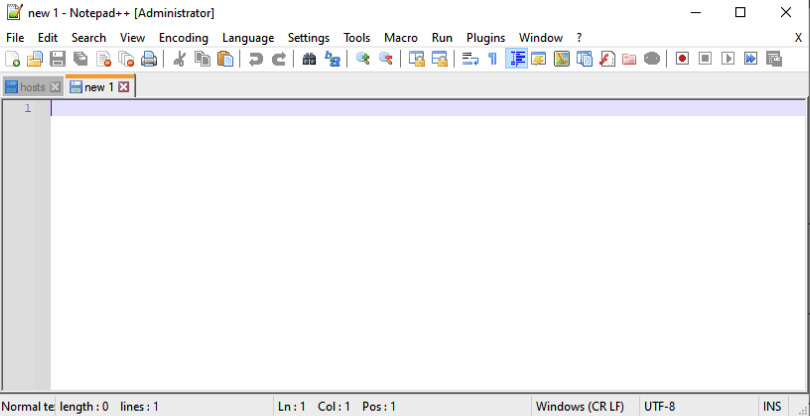The image size is (810, 416).
Task: Toggle the INS insert mode indicator
Action: point(772,407)
